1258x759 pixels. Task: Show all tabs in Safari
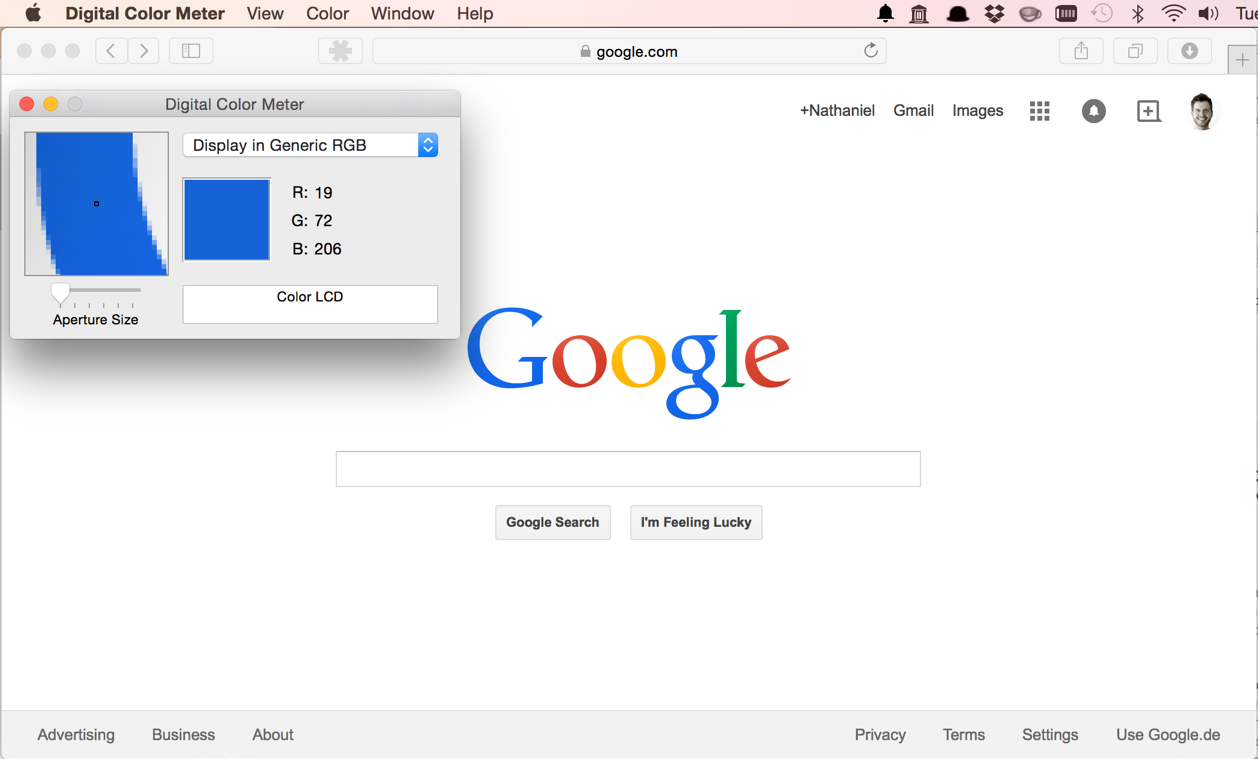1135,51
